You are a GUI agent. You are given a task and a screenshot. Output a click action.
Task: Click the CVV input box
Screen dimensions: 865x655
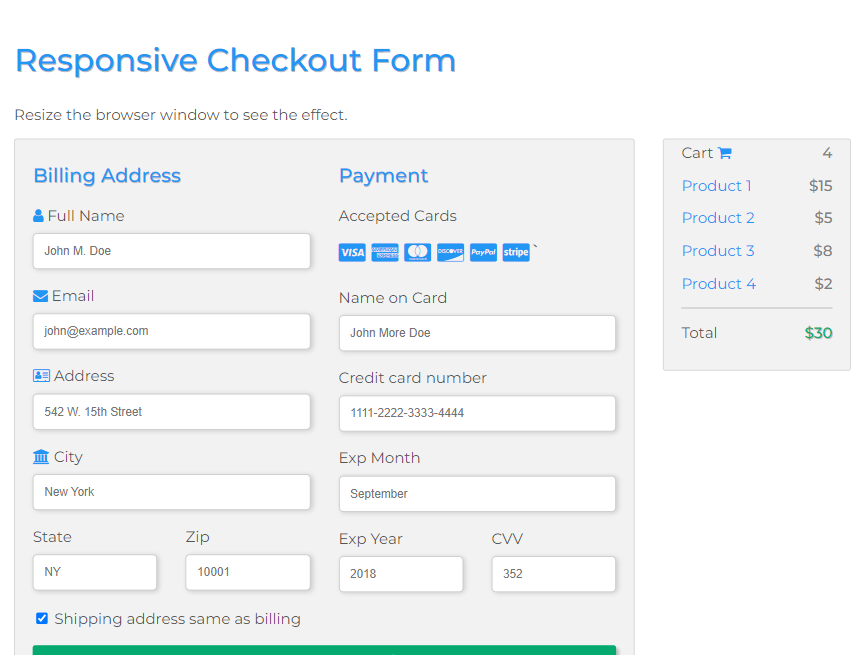pos(553,574)
